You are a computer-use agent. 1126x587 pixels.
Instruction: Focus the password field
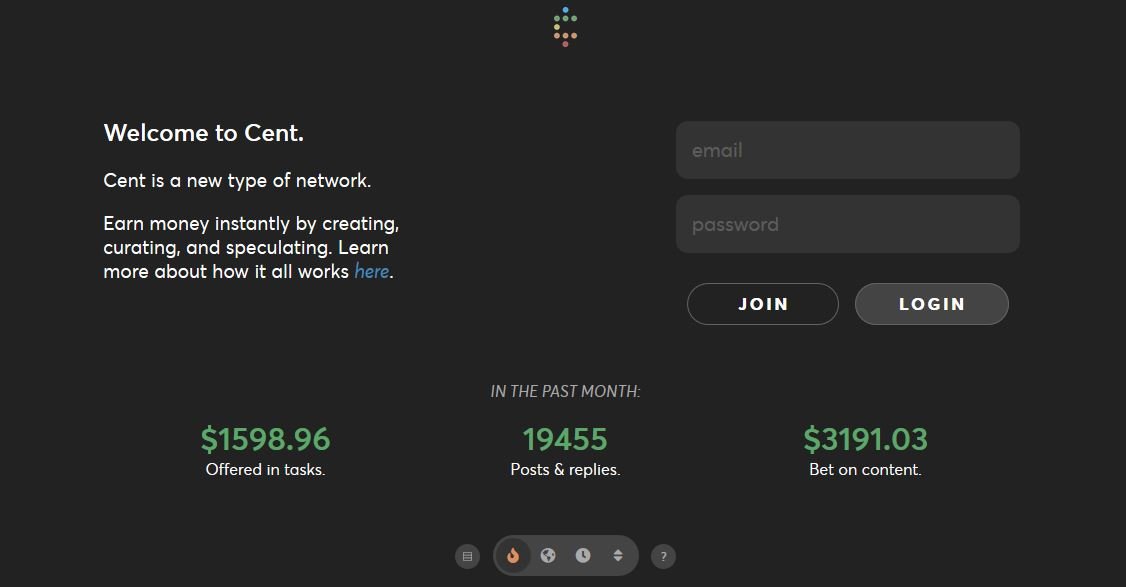tap(847, 224)
